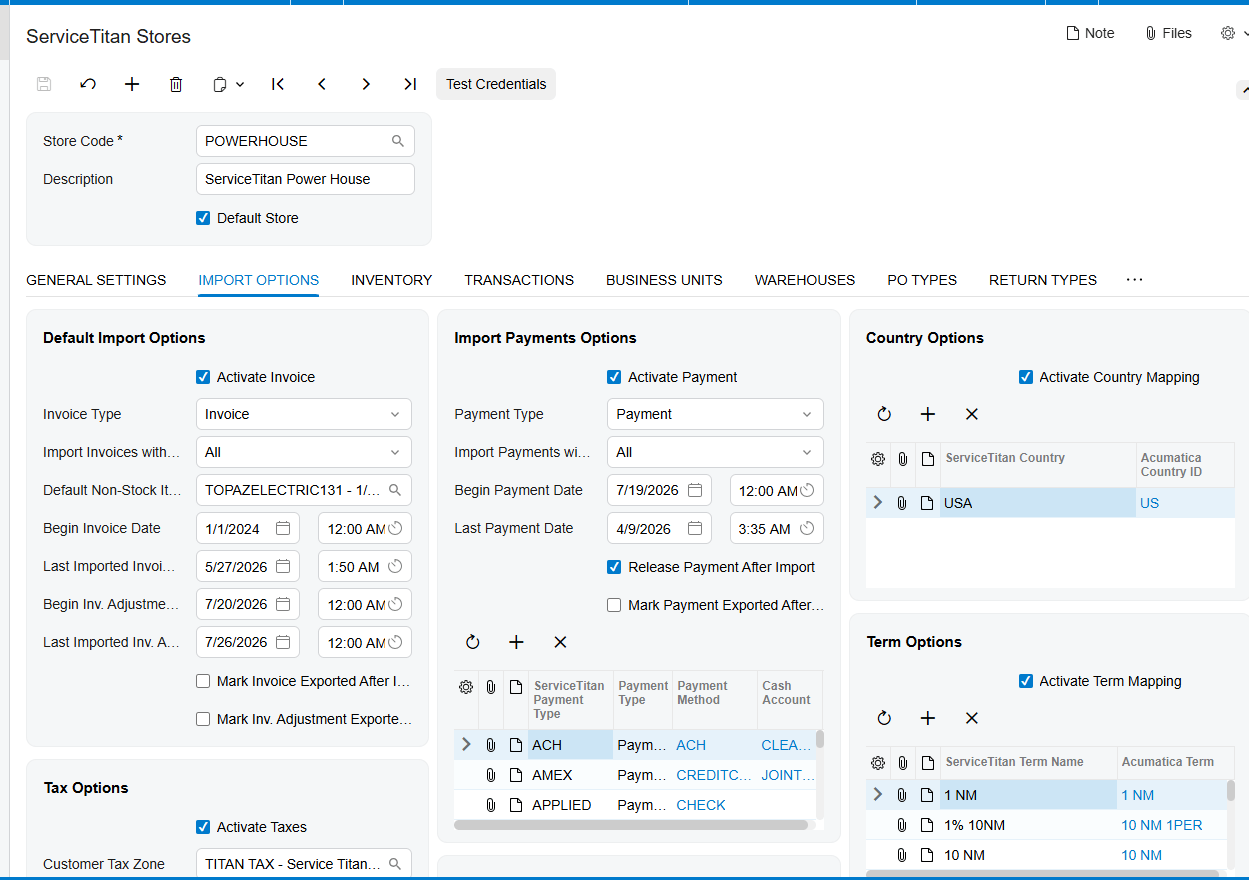Expand the ACH payment row arrow
This screenshot has height=880, width=1249.
[x=466, y=744]
